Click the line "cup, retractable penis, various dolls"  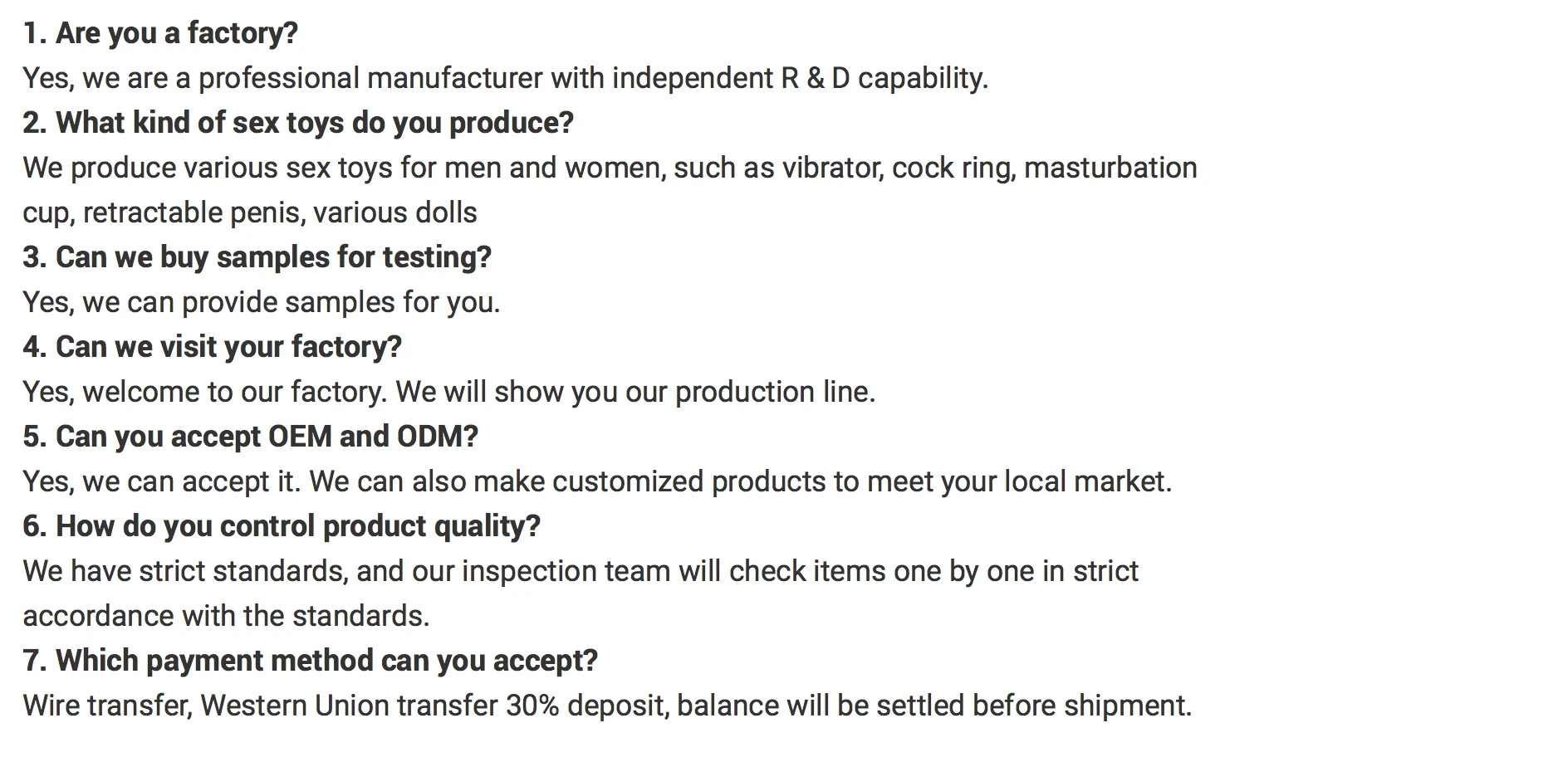250,212
